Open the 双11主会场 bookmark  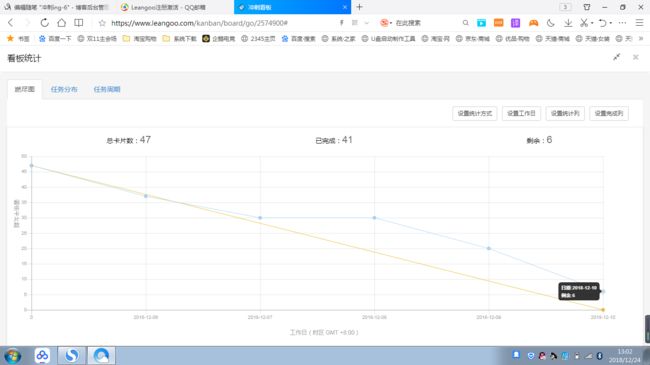(97, 39)
